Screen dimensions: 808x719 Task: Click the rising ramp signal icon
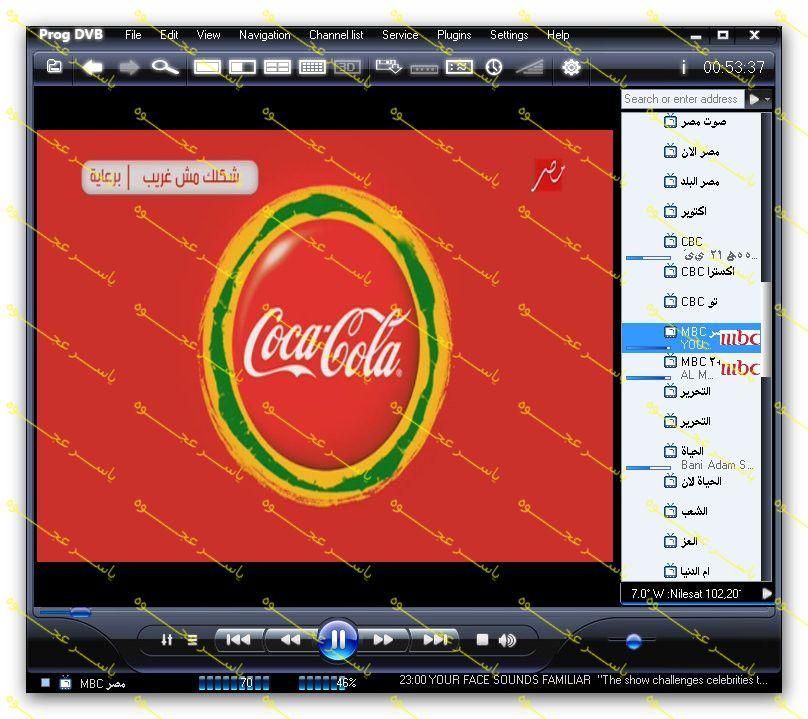(530, 67)
